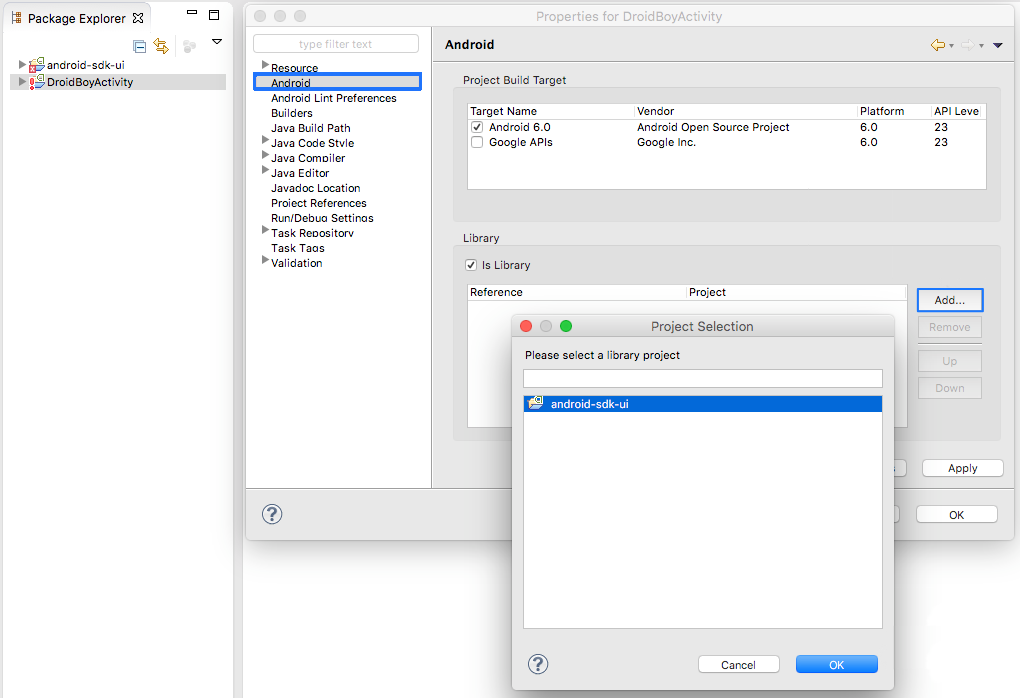
Task: Click help icon in Properties dialog
Action: pos(272,514)
